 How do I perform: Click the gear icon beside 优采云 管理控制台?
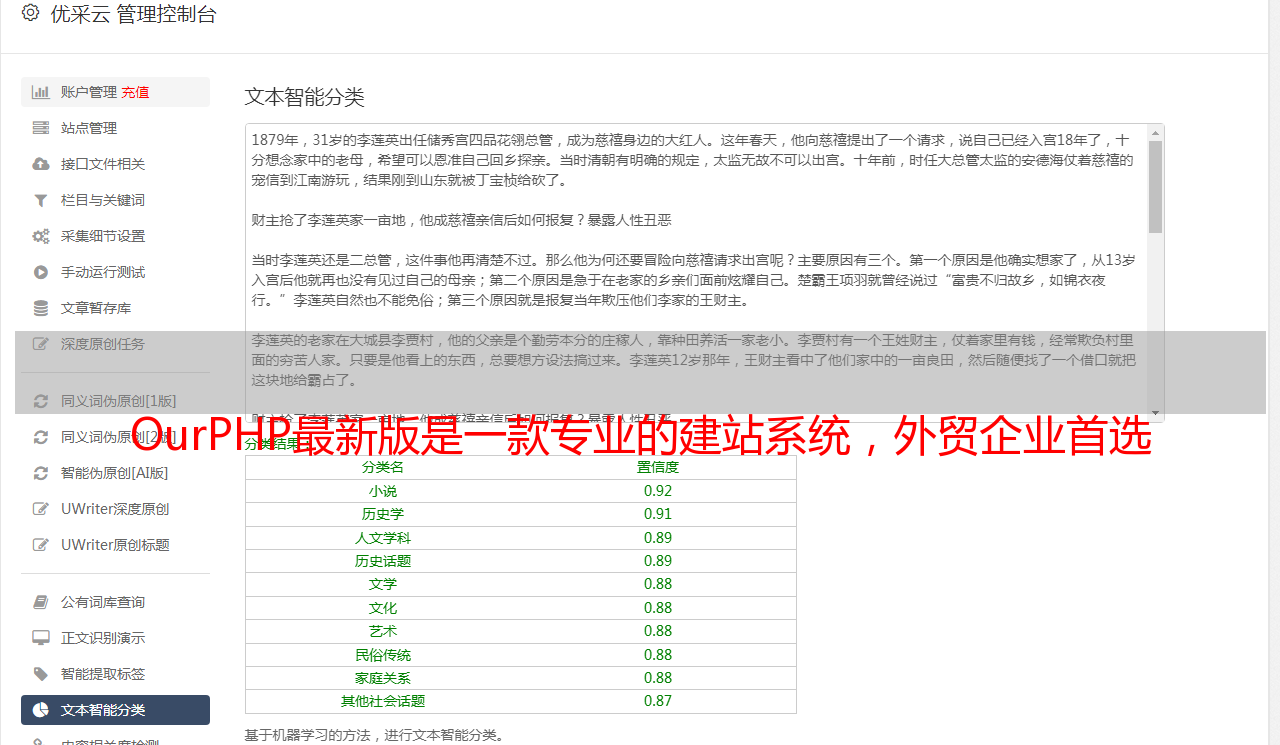(x=30, y=13)
